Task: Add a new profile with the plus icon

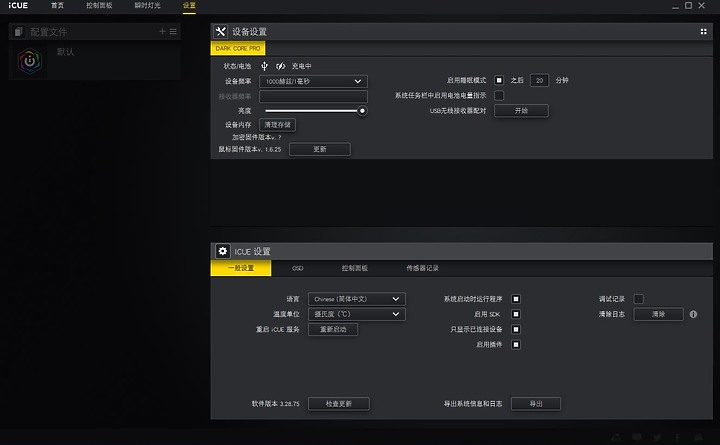Action: [x=162, y=31]
